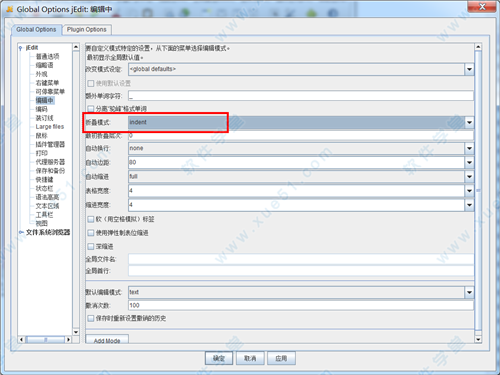Screen dimensions: 500x375
Task: Enable the 软（用空格模拟）标签 checkbox
Action: [x=90, y=219]
